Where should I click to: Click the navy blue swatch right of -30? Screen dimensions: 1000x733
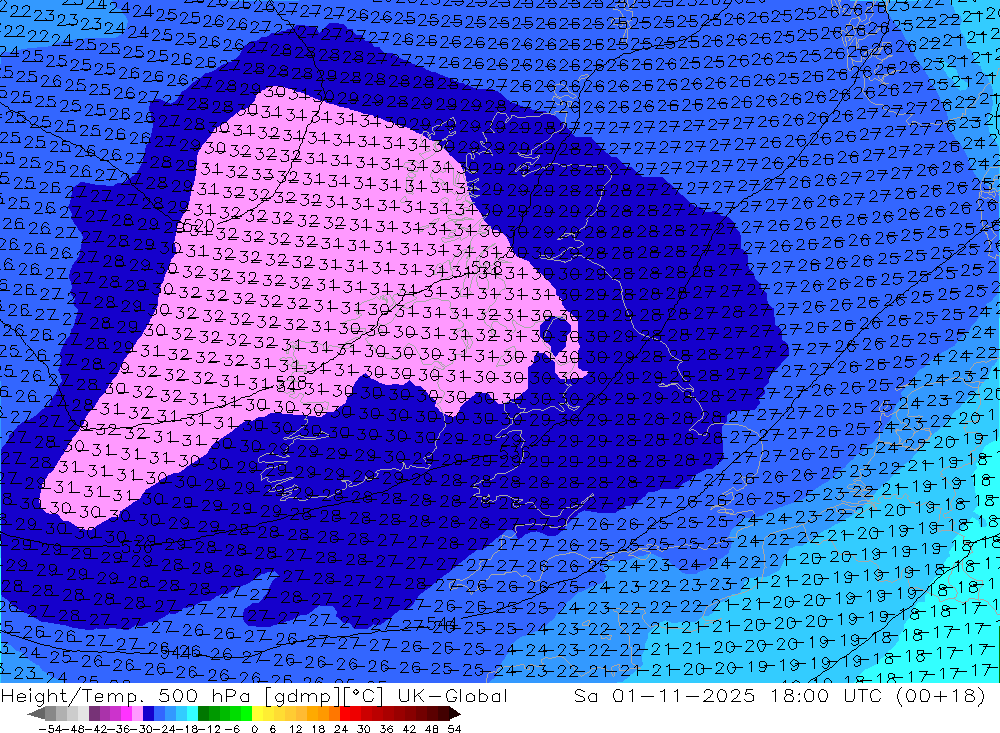pyautogui.click(x=148, y=714)
